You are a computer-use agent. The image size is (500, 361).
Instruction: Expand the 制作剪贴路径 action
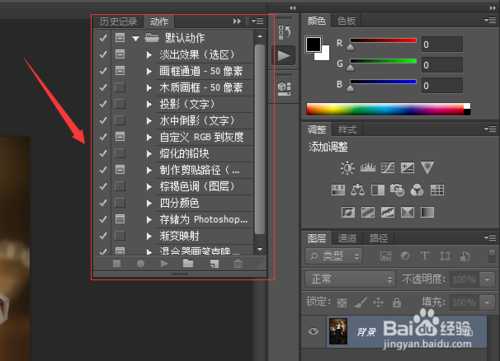click(x=149, y=170)
